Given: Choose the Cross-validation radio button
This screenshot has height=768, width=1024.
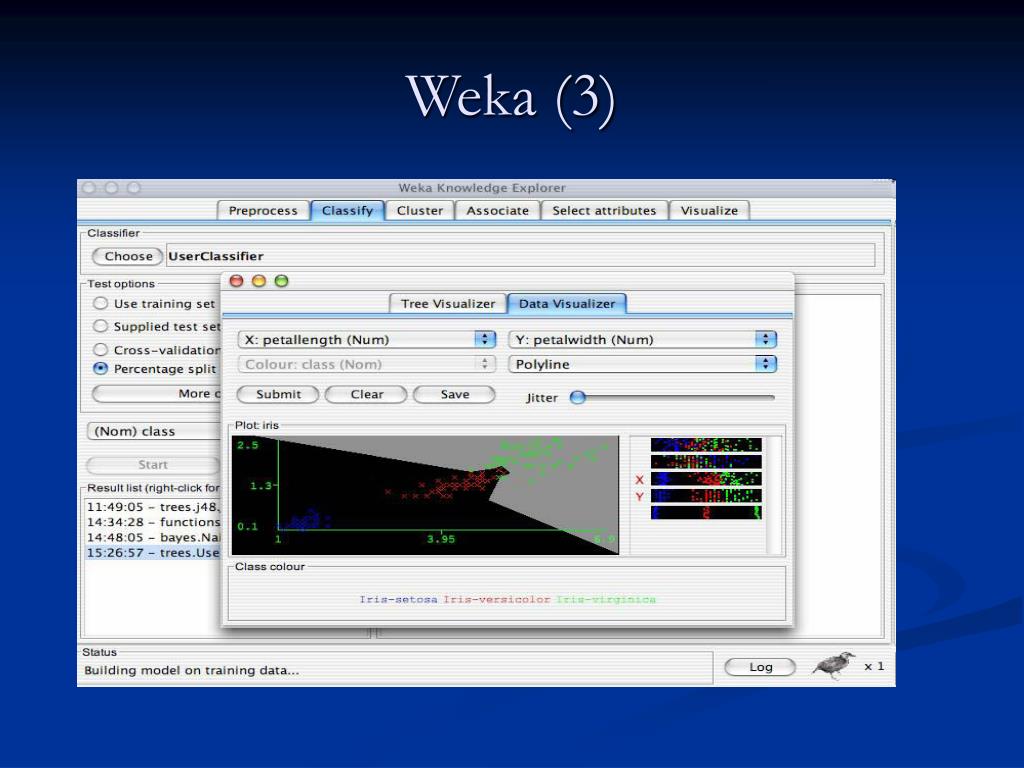Looking at the screenshot, I should [x=100, y=349].
